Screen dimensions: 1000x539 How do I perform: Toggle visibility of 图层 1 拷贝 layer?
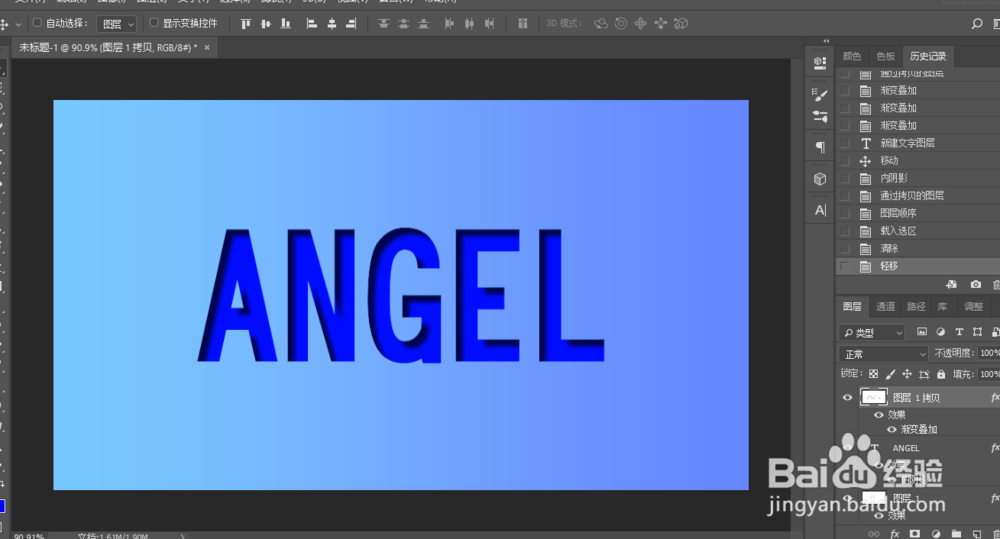click(x=848, y=397)
